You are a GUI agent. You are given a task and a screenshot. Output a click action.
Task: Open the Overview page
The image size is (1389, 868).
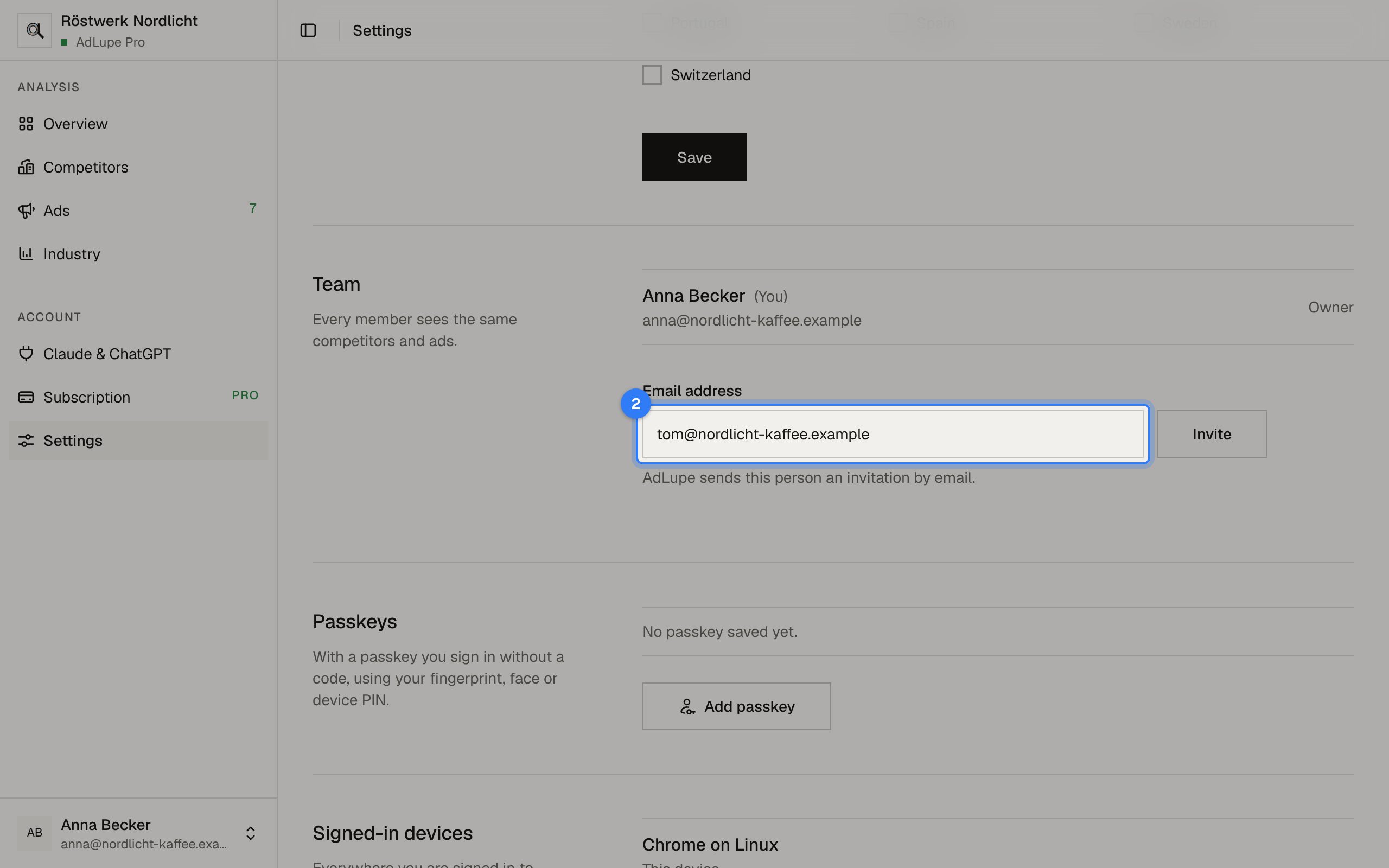(138, 124)
